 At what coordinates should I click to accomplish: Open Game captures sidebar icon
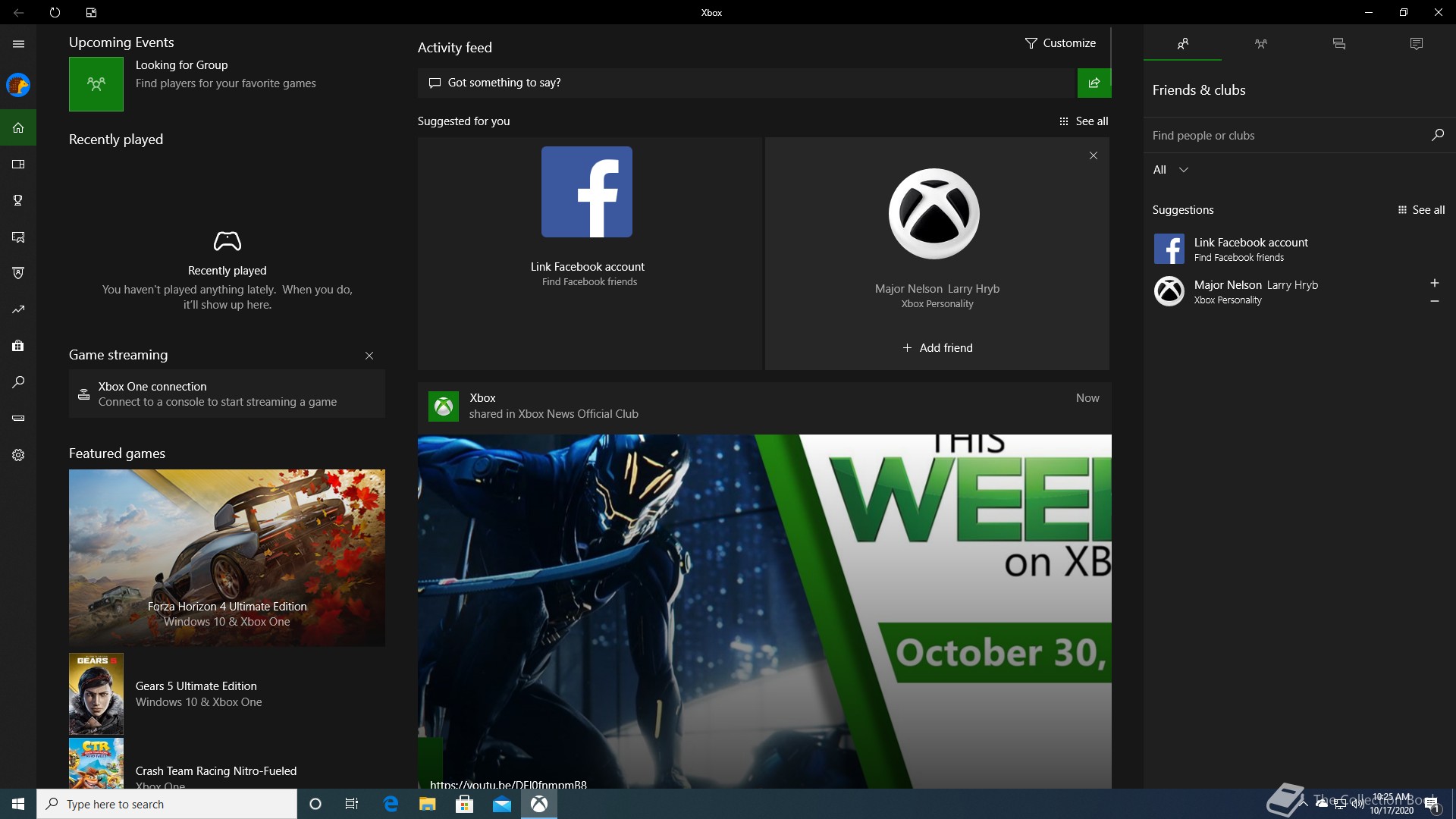click(18, 237)
